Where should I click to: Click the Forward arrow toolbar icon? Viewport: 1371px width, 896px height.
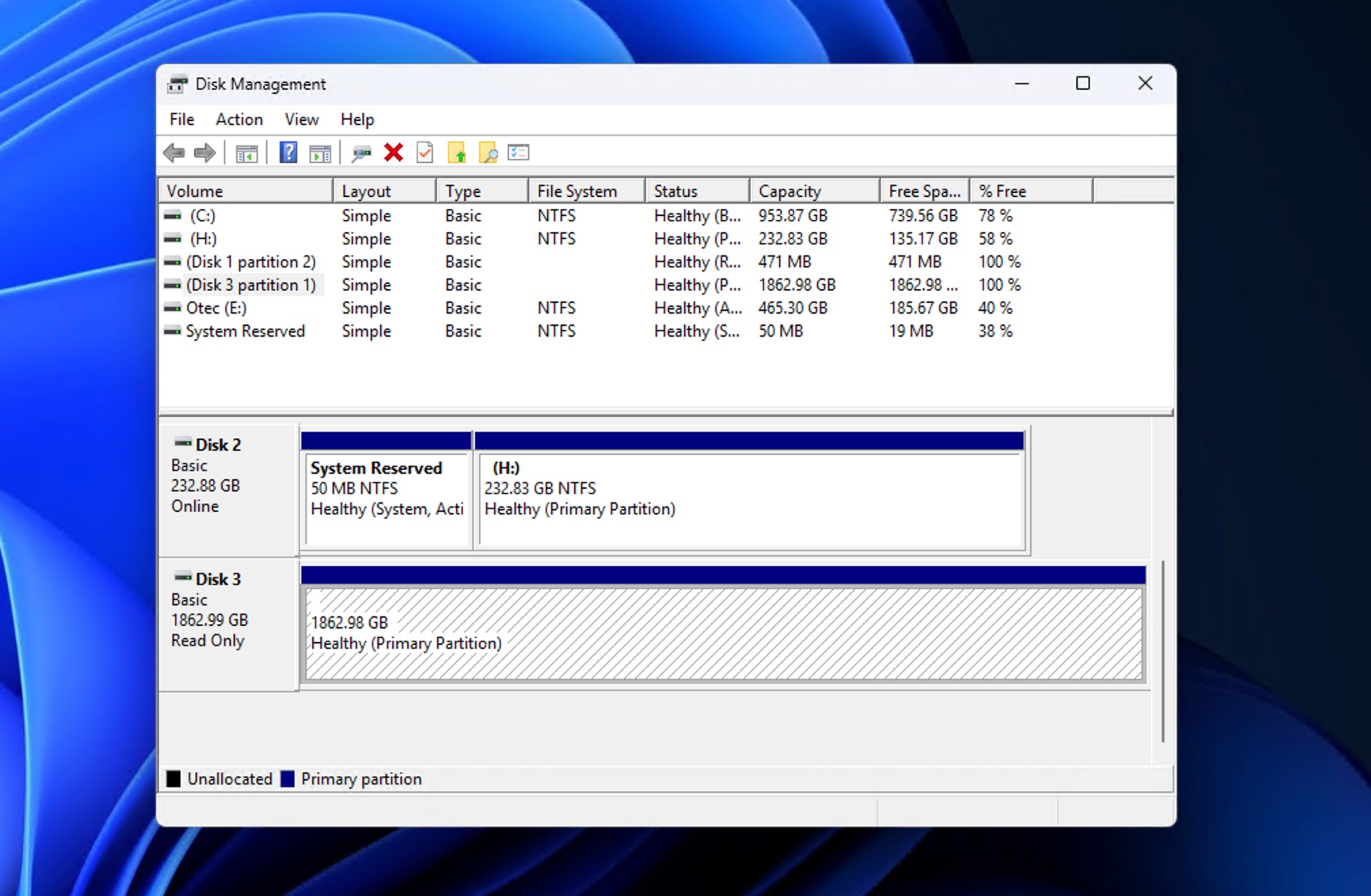(x=204, y=153)
